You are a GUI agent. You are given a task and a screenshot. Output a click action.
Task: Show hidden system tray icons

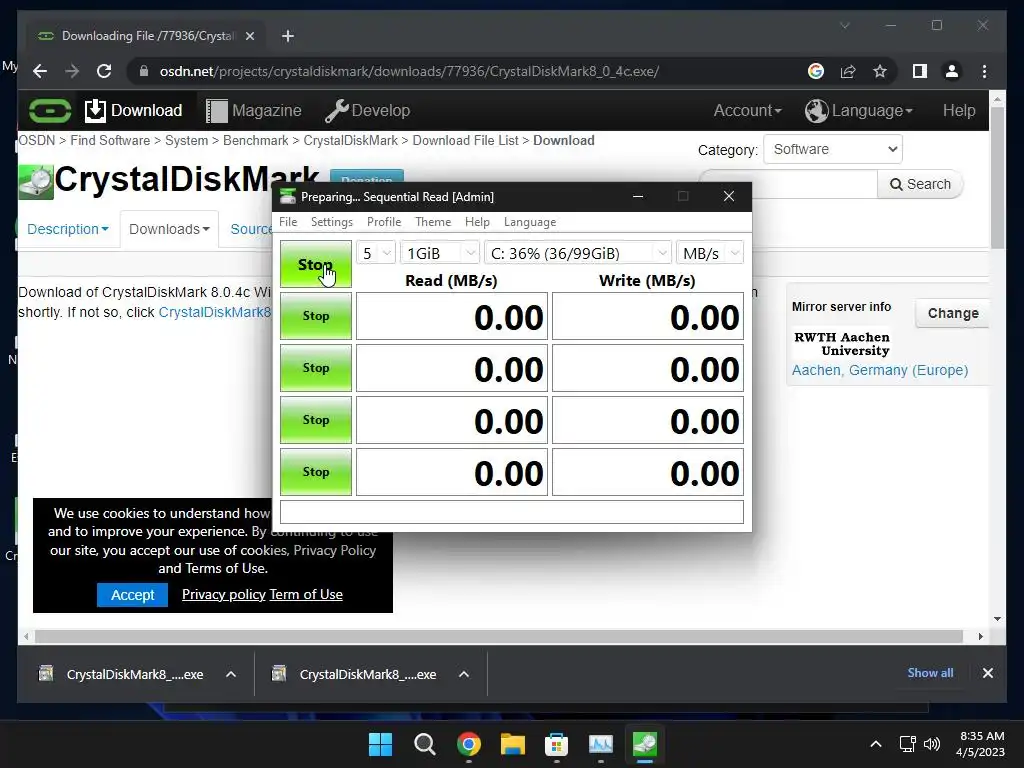pyautogui.click(x=876, y=744)
